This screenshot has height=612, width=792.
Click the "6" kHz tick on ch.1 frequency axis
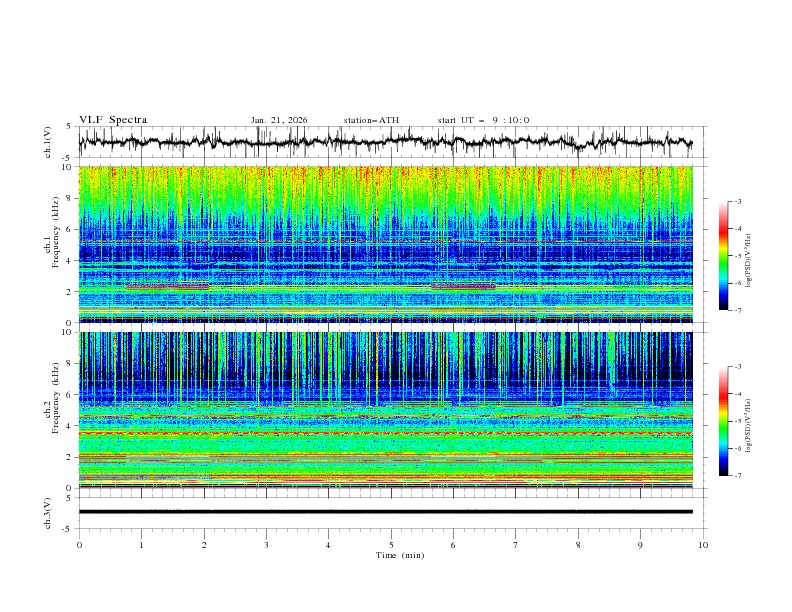[x=70, y=229]
